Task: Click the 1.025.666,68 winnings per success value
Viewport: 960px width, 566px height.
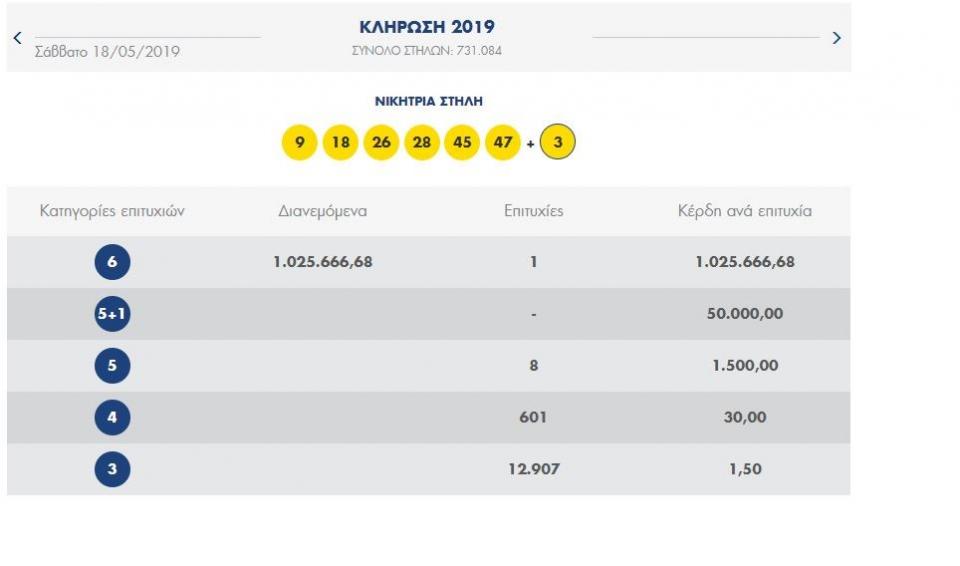Action: (745, 262)
